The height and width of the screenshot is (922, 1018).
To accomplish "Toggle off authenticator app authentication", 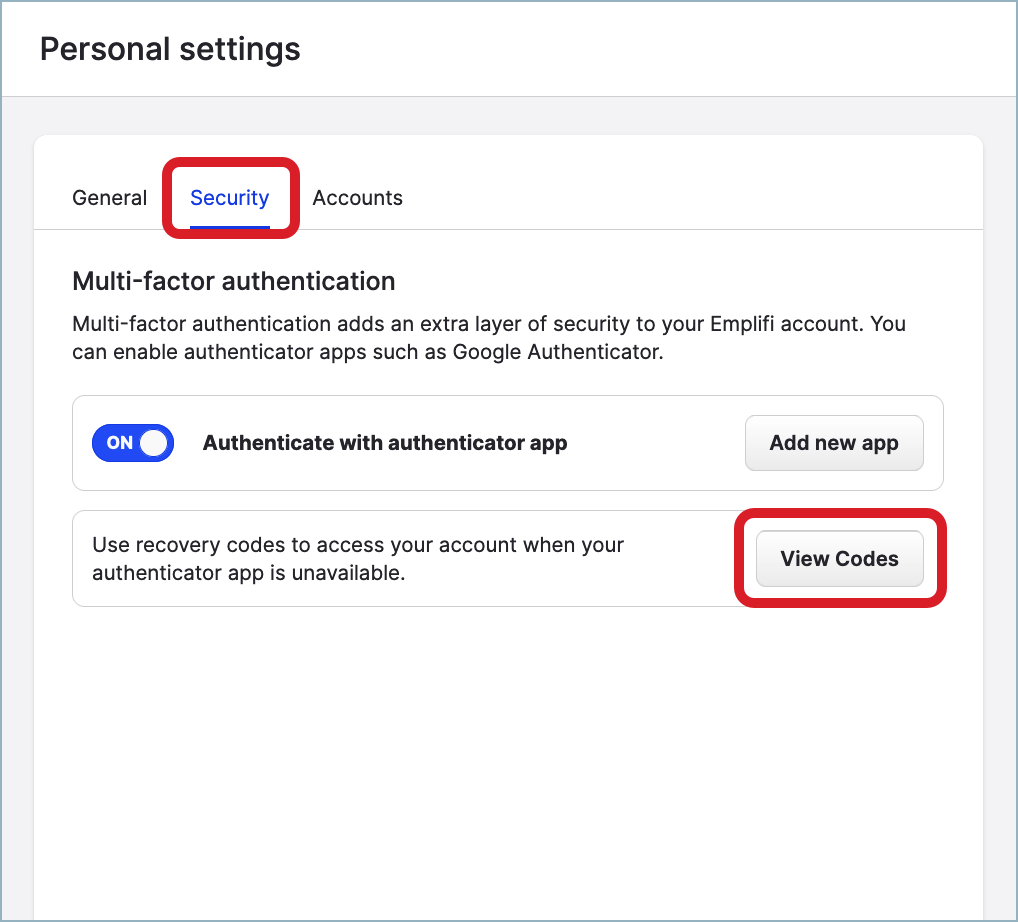I will click(132, 442).
